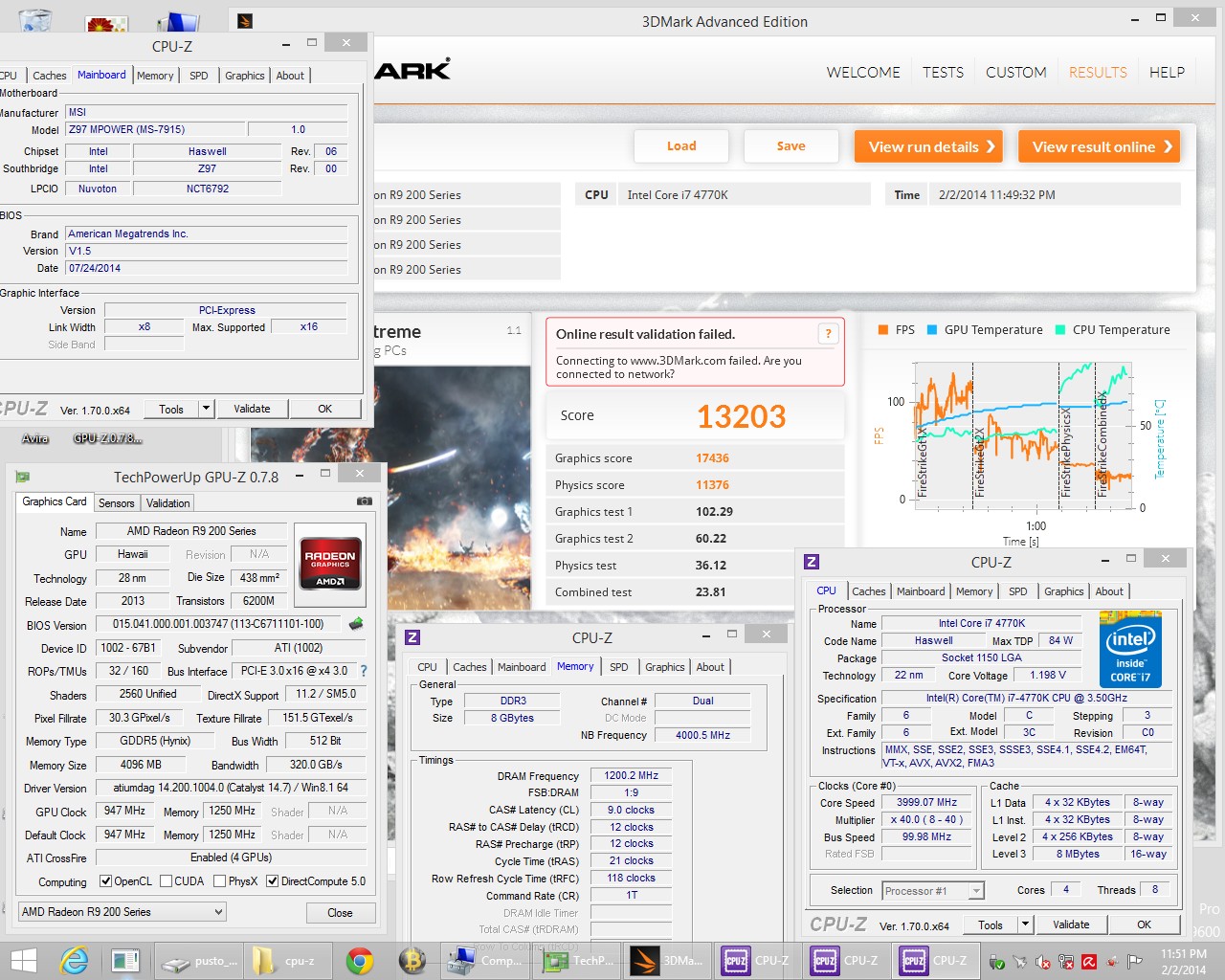Image resolution: width=1225 pixels, height=980 pixels.
Task: Switch to the TechP... GPU-Z taskbar item
Action: click(578, 961)
